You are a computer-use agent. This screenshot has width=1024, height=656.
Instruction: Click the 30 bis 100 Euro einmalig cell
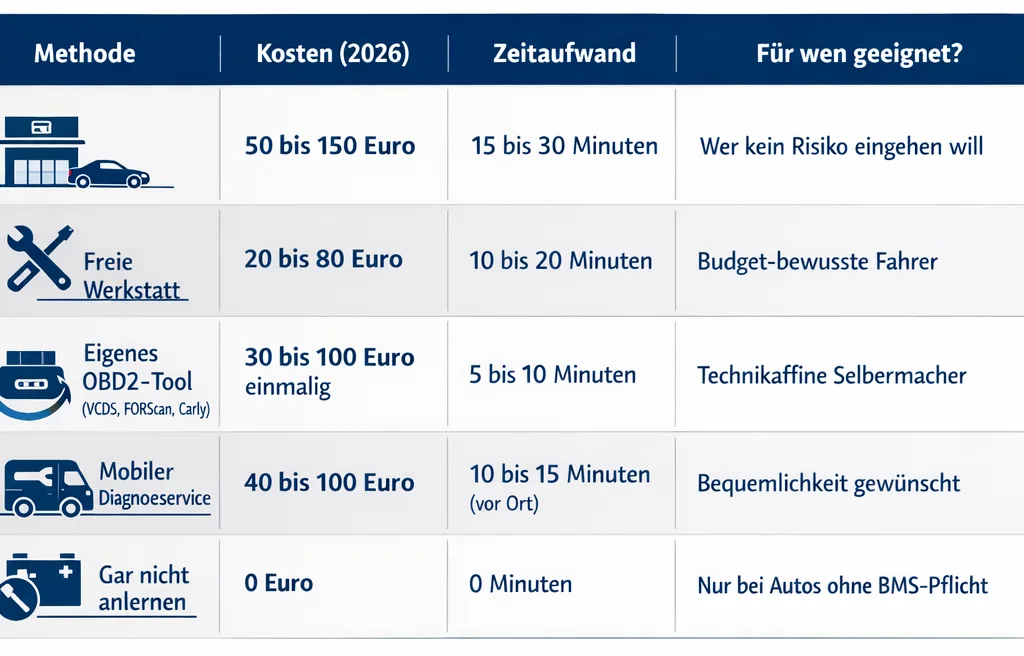click(x=329, y=372)
